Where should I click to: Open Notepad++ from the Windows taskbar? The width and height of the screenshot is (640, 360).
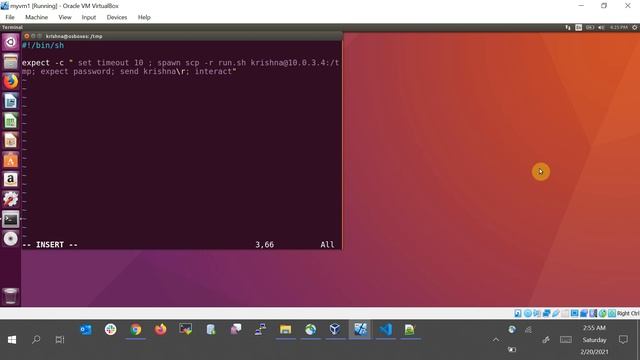coord(410,329)
